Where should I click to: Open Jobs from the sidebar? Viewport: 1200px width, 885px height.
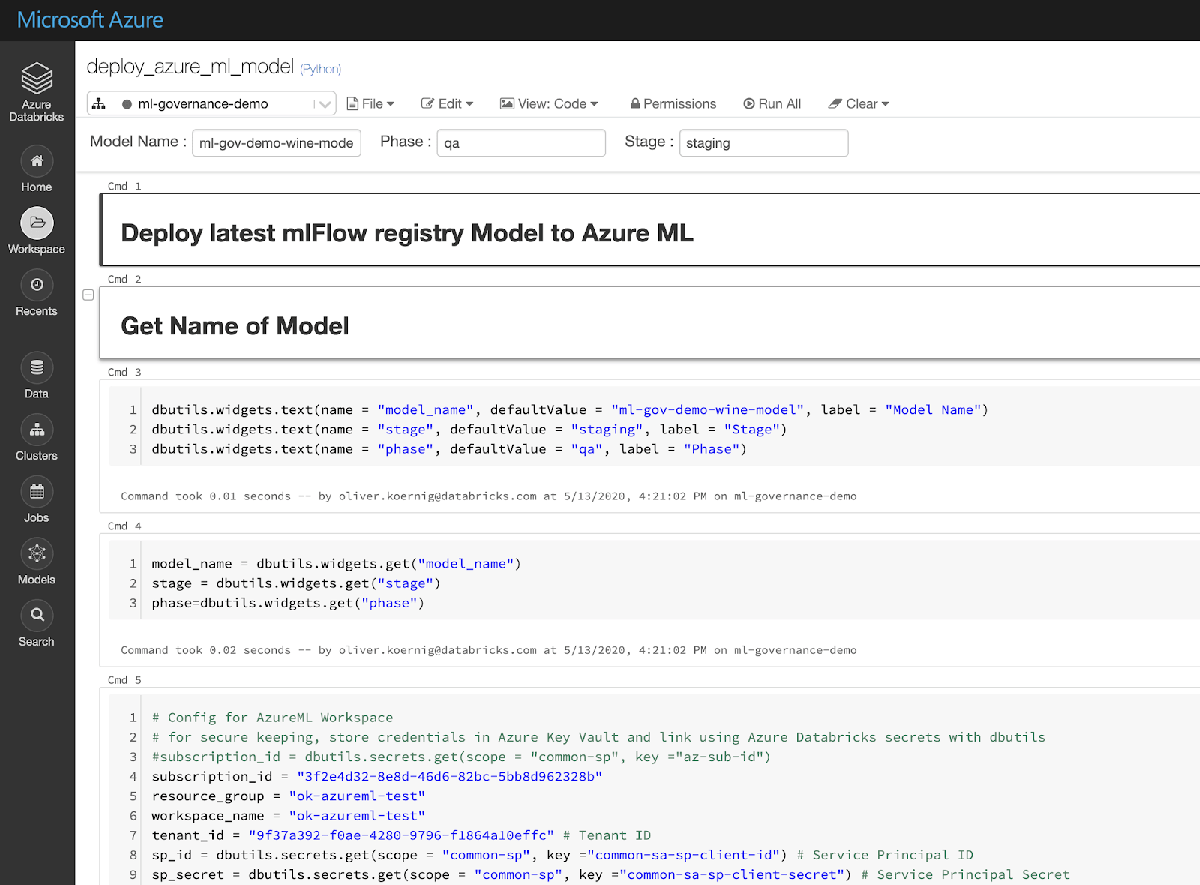coord(37,492)
